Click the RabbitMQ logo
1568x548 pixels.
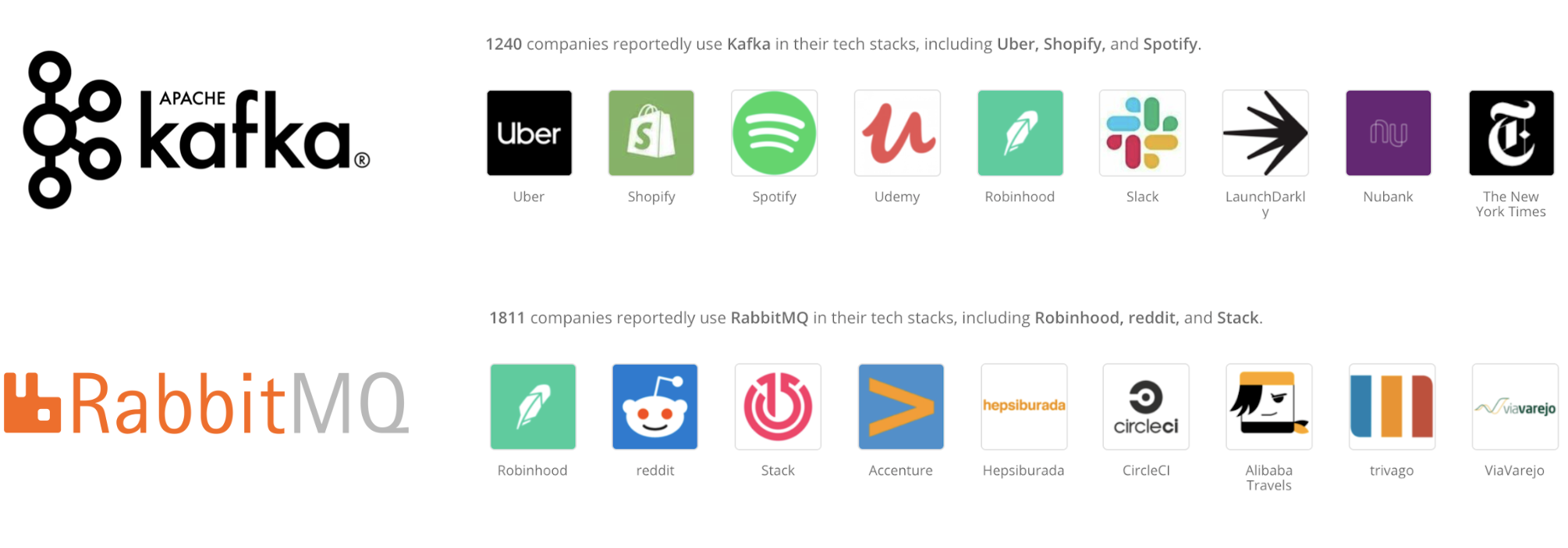[206, 403]
